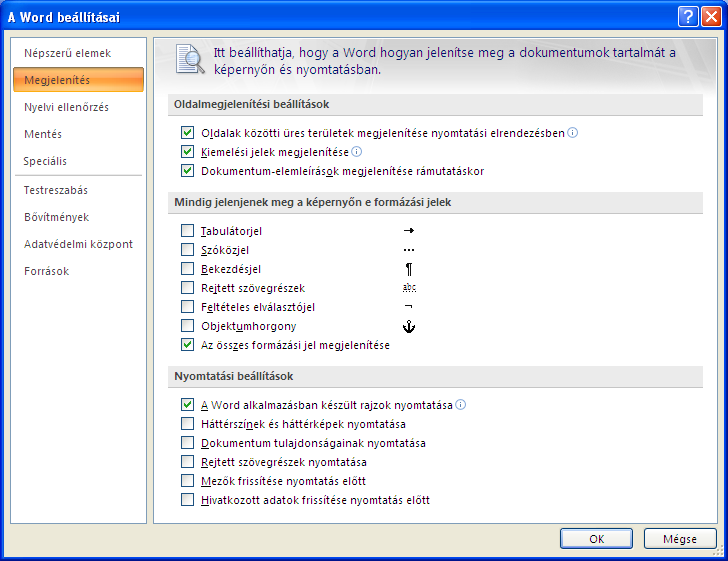Click the anchor symbol beside Objektumhorgony
The image size is (728, 561).
click(x=409, y=326)
